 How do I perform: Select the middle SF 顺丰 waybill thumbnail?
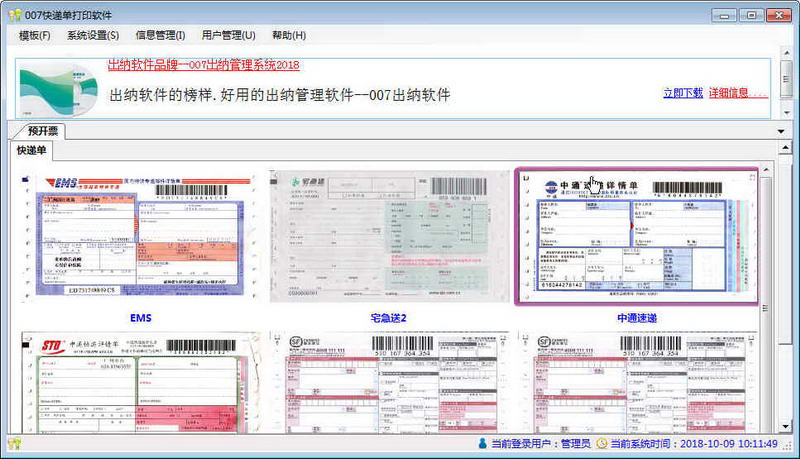tap(389, 384)
